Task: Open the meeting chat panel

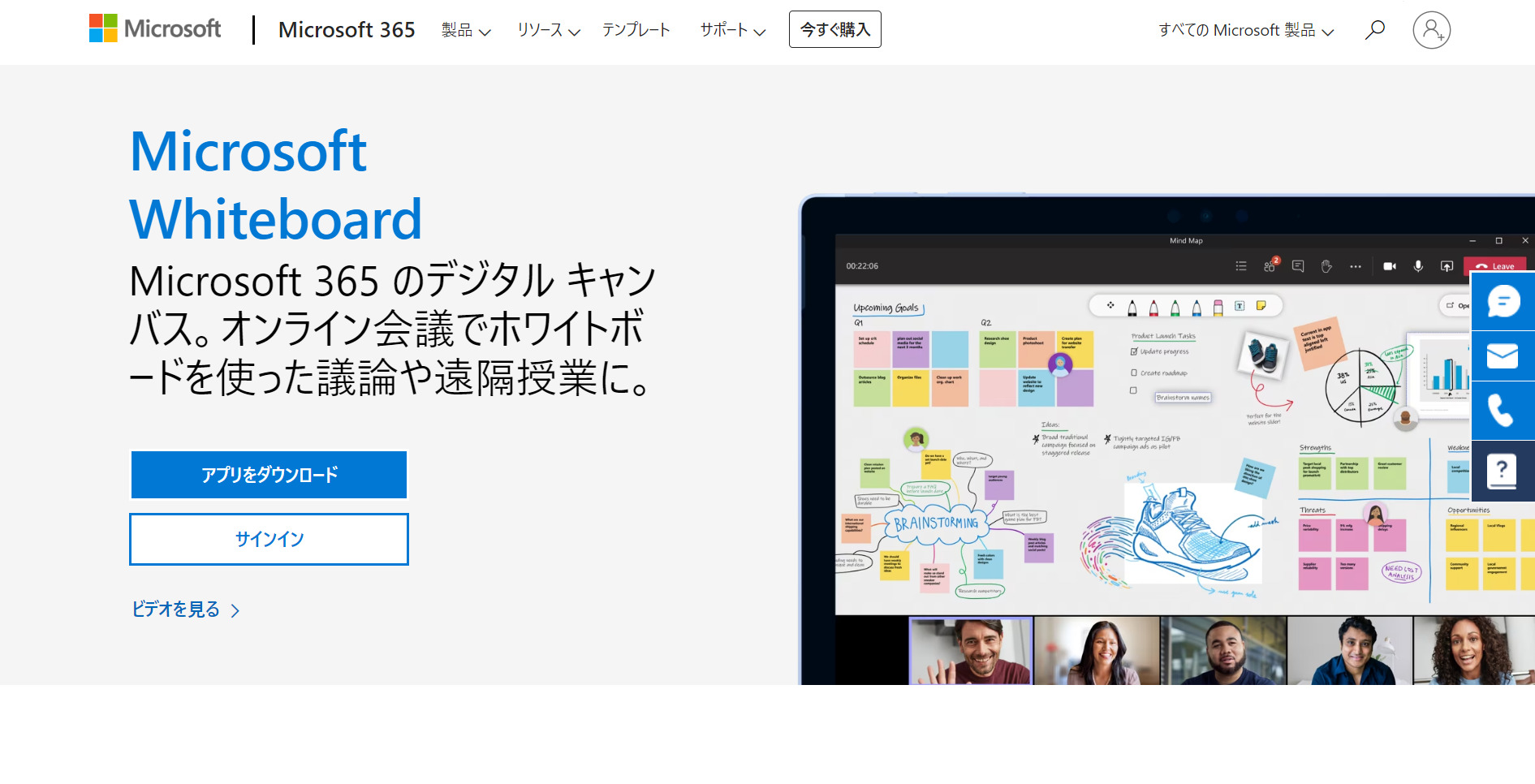Action: 1298,266
